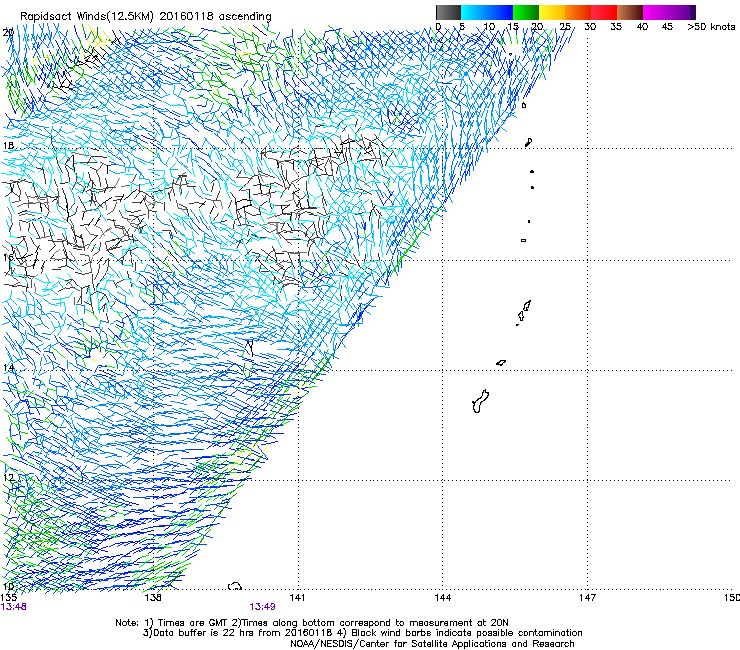
Task: Click the note about black wind barbs contamination
Action: (x=461, y=633)
